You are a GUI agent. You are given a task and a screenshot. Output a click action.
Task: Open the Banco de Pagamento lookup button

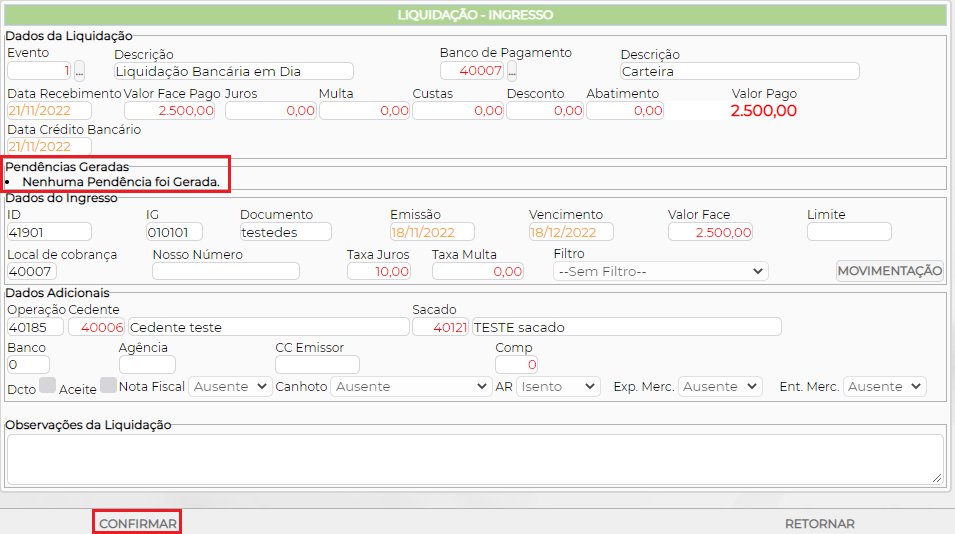512,71
